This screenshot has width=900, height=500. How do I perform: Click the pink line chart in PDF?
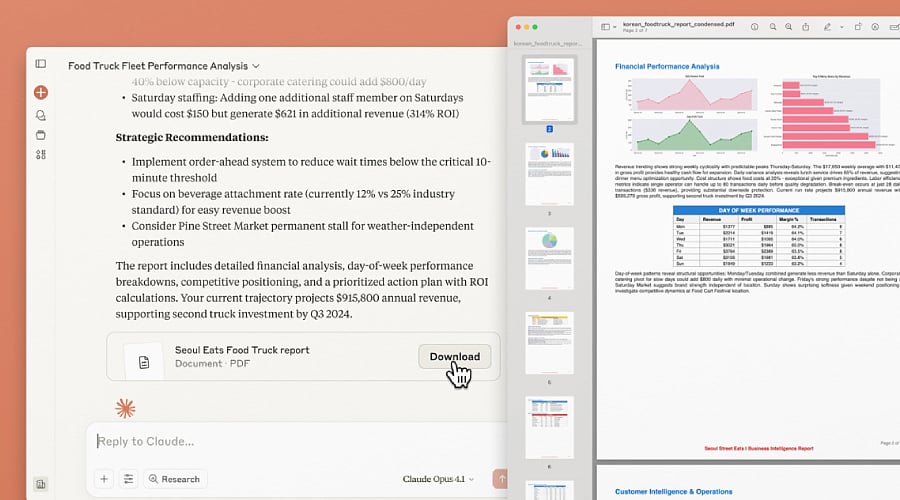pyautogui.click(x=691, y=94)
